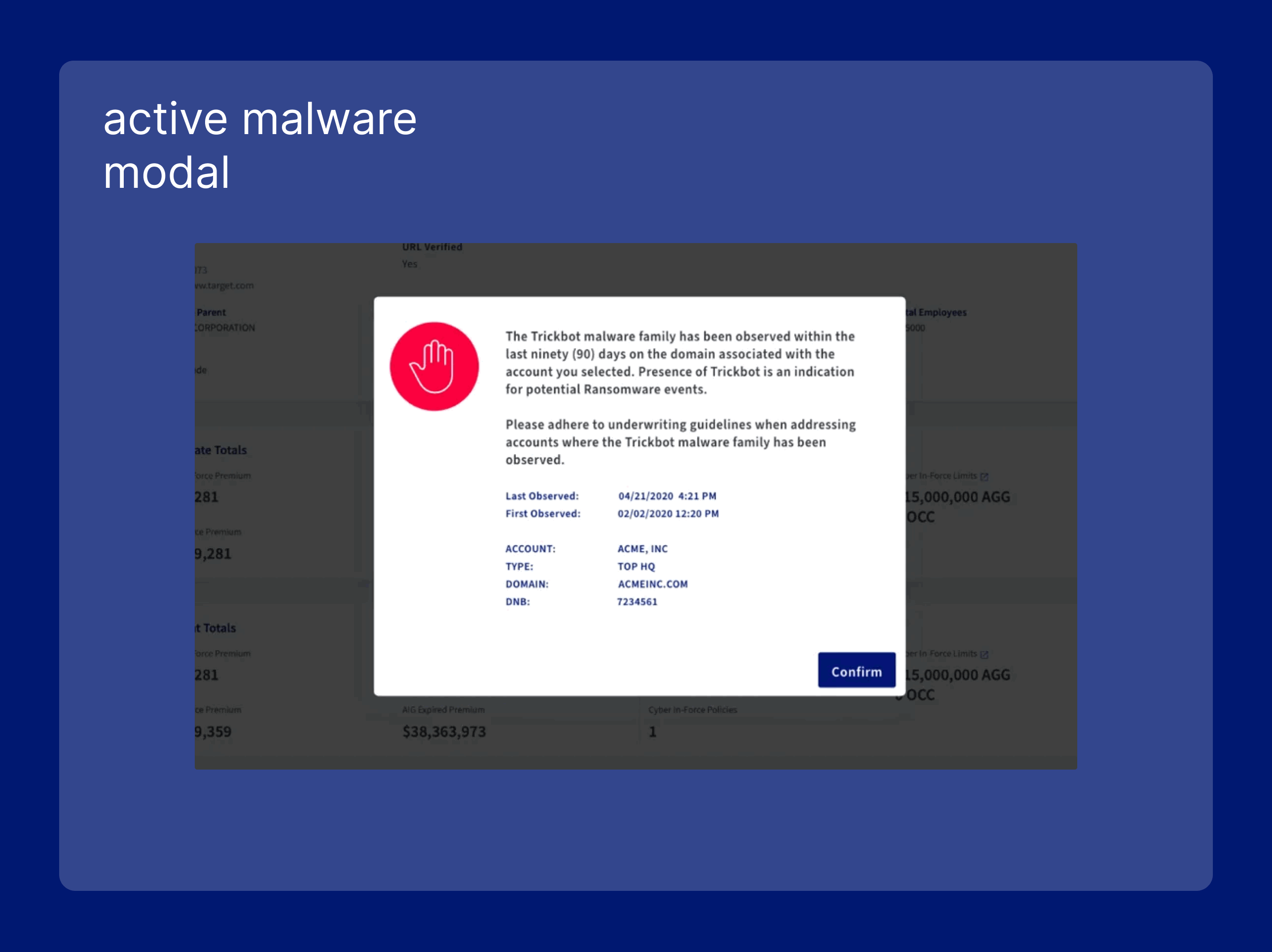The height and width of the screenshot is (952, 1272).
Task: Click the upper 15,000,000 AGG limit value
Action: pyautogui.click(x=957, y=497)
